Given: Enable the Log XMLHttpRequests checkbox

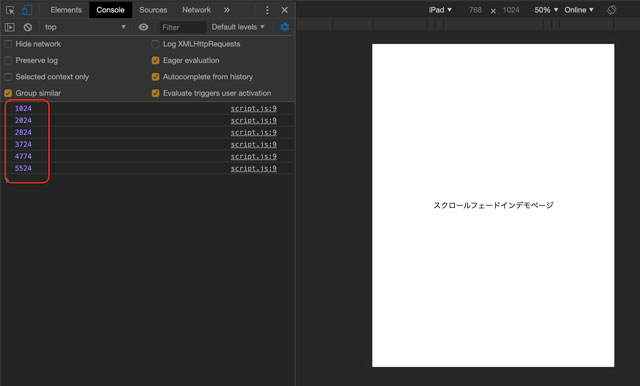Looking at the screenshot, I should [x=155, y=44].
